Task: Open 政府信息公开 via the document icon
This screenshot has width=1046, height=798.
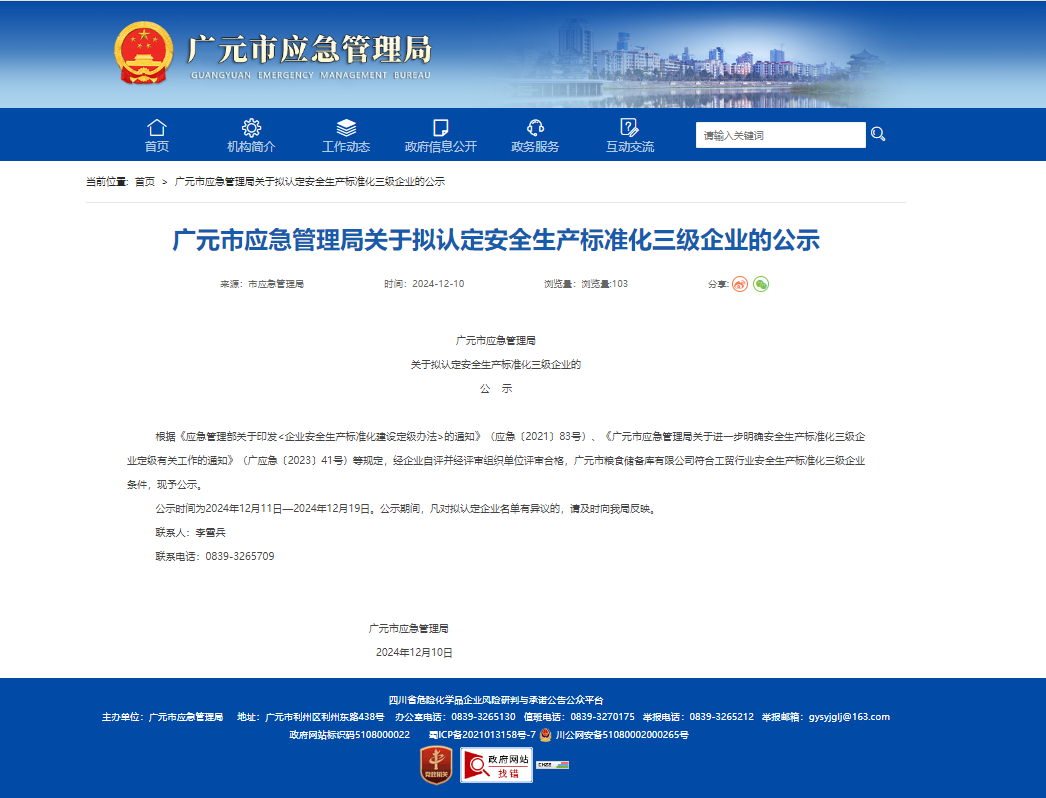Action: (440, 127)
